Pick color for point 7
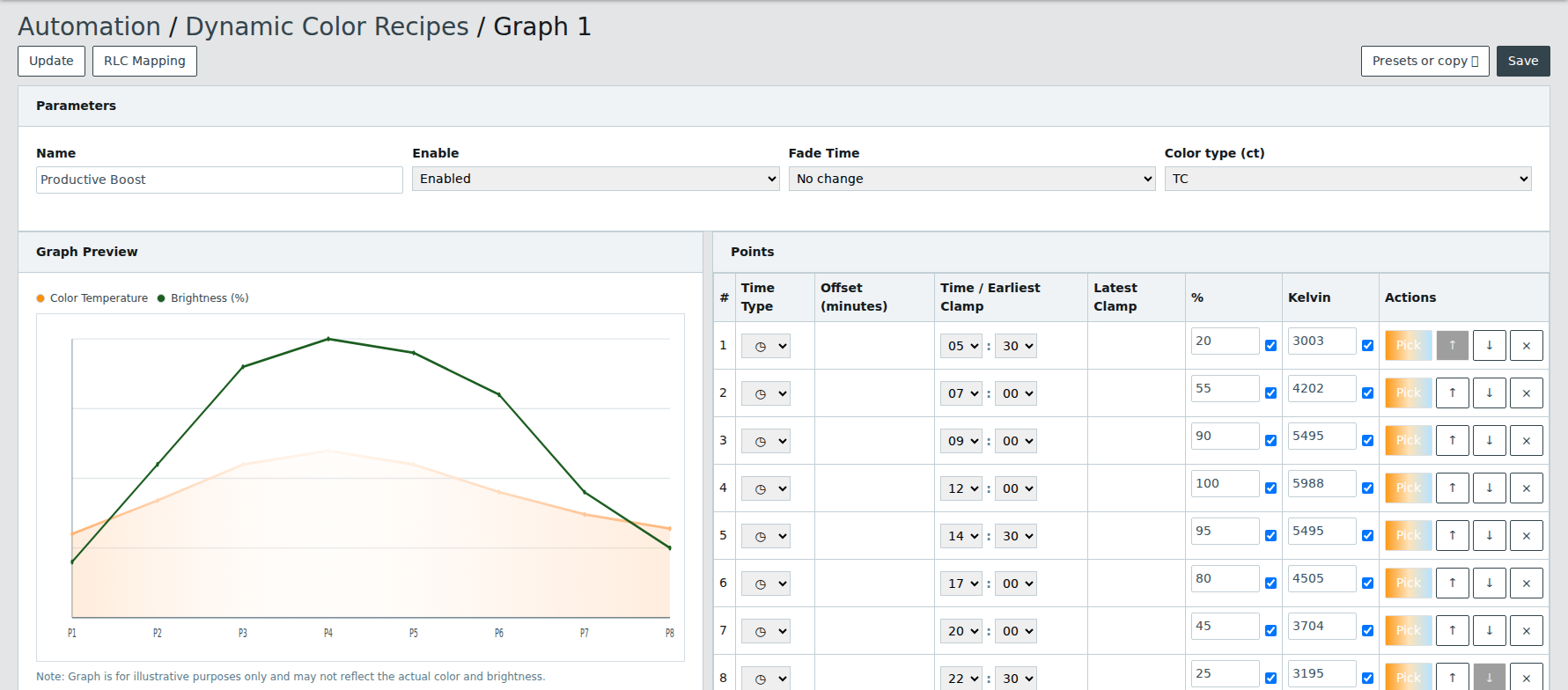This screenshot has width=1568, height=690. [1408, 630]
